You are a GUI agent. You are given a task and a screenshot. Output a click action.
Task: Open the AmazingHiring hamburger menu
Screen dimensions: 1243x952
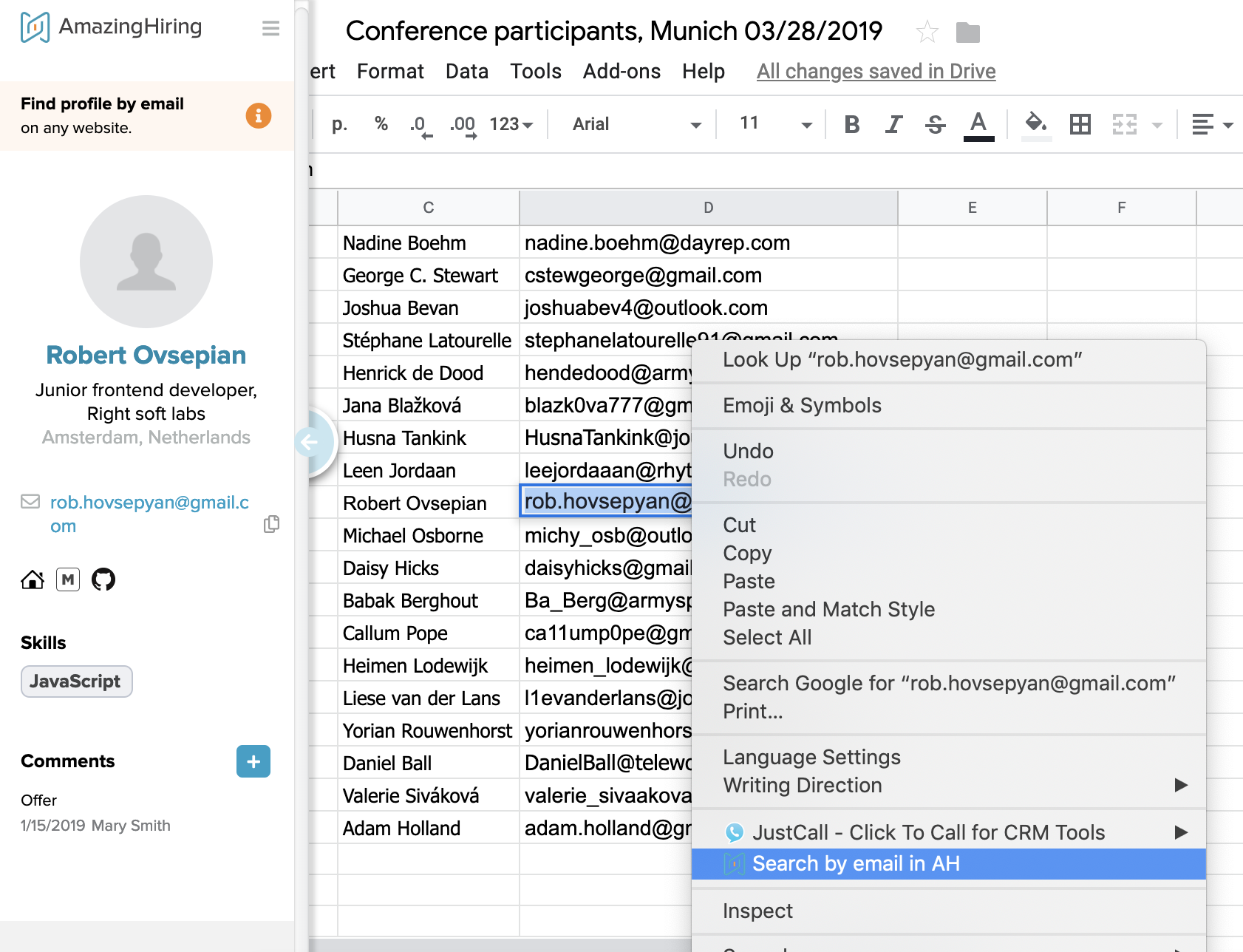click(x=270, y=28)
